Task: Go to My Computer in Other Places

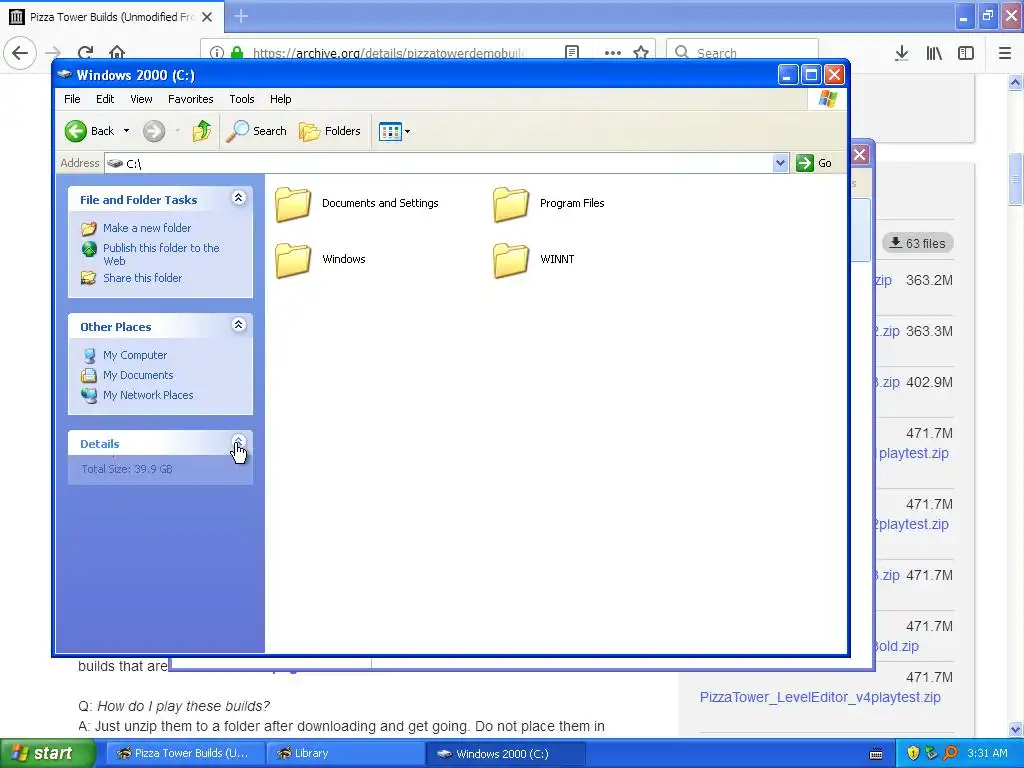Action: [135, 355]
